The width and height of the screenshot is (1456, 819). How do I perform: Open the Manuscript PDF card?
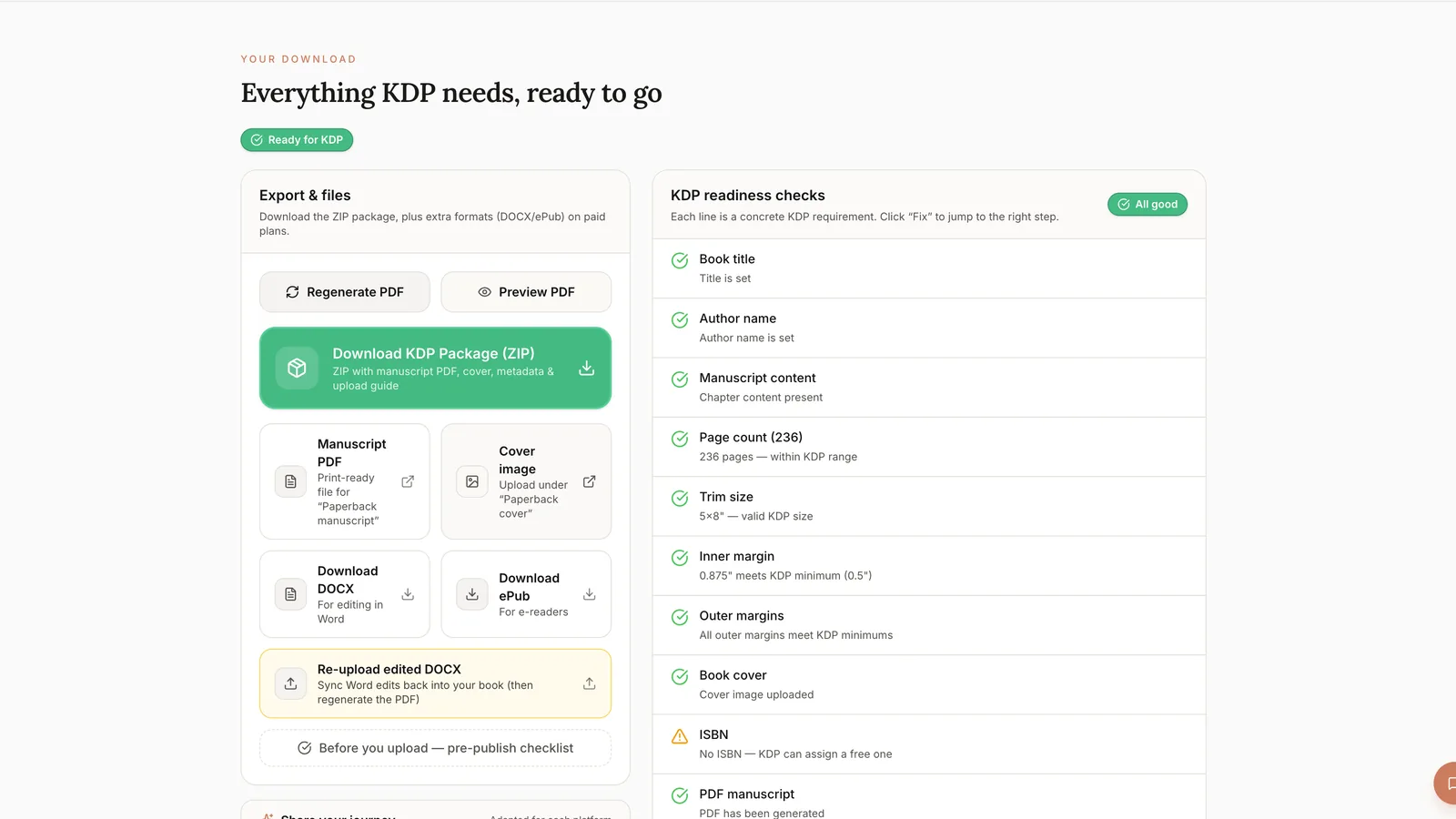pos(344,481)
